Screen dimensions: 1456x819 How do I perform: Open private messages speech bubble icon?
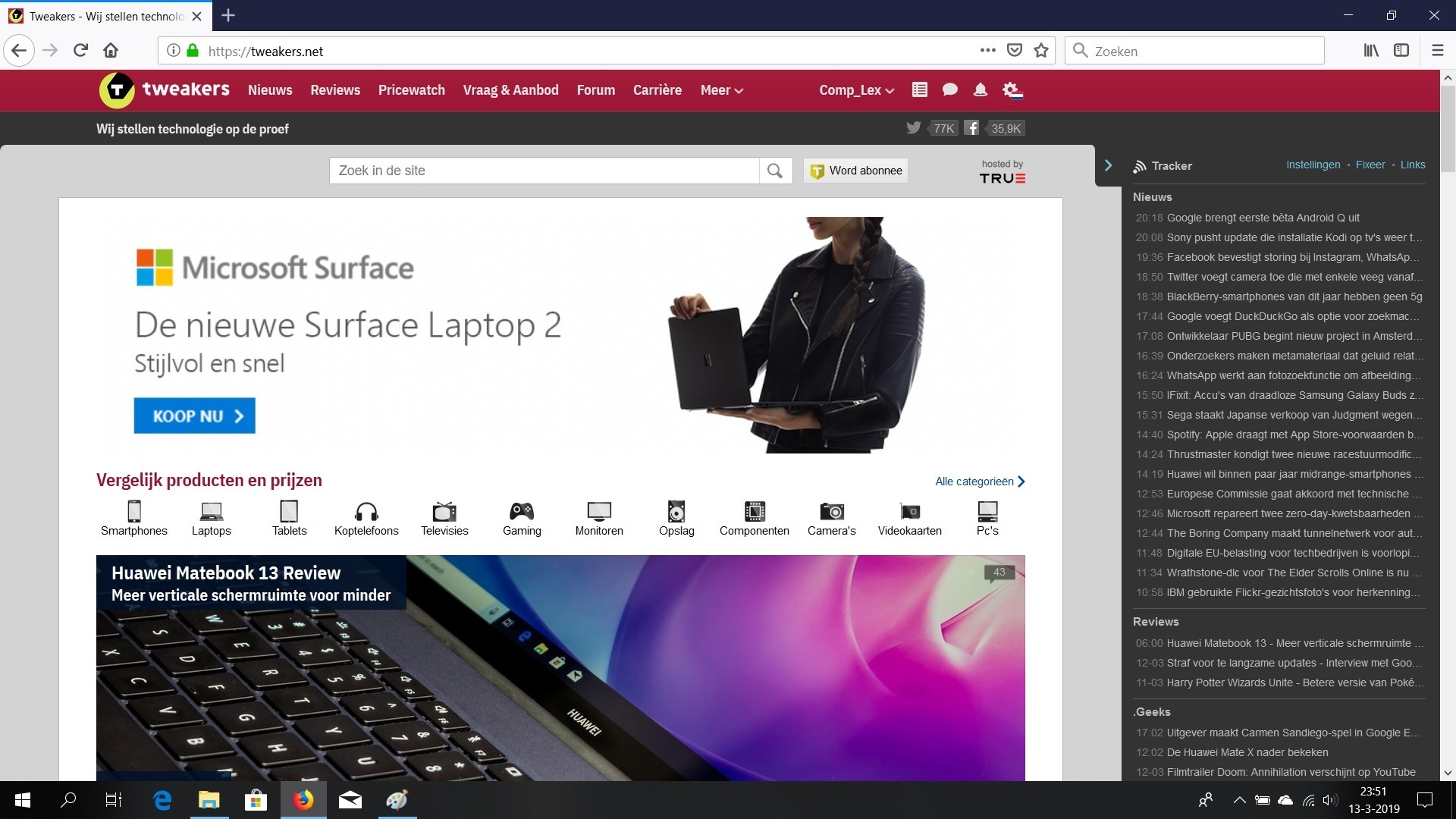point(949,89)
